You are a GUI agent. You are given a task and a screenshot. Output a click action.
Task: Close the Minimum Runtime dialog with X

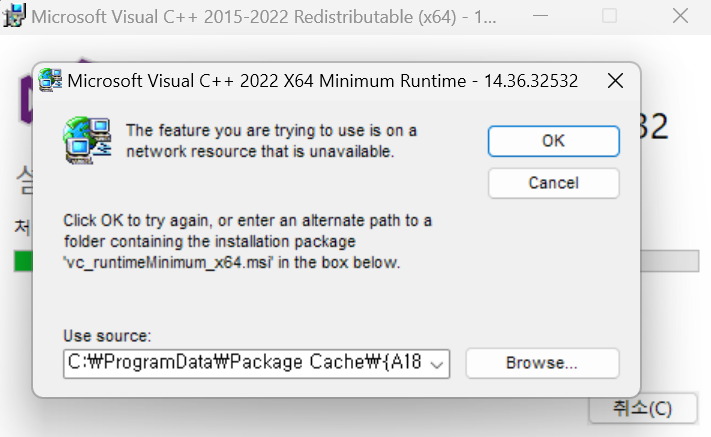(616, 81)
